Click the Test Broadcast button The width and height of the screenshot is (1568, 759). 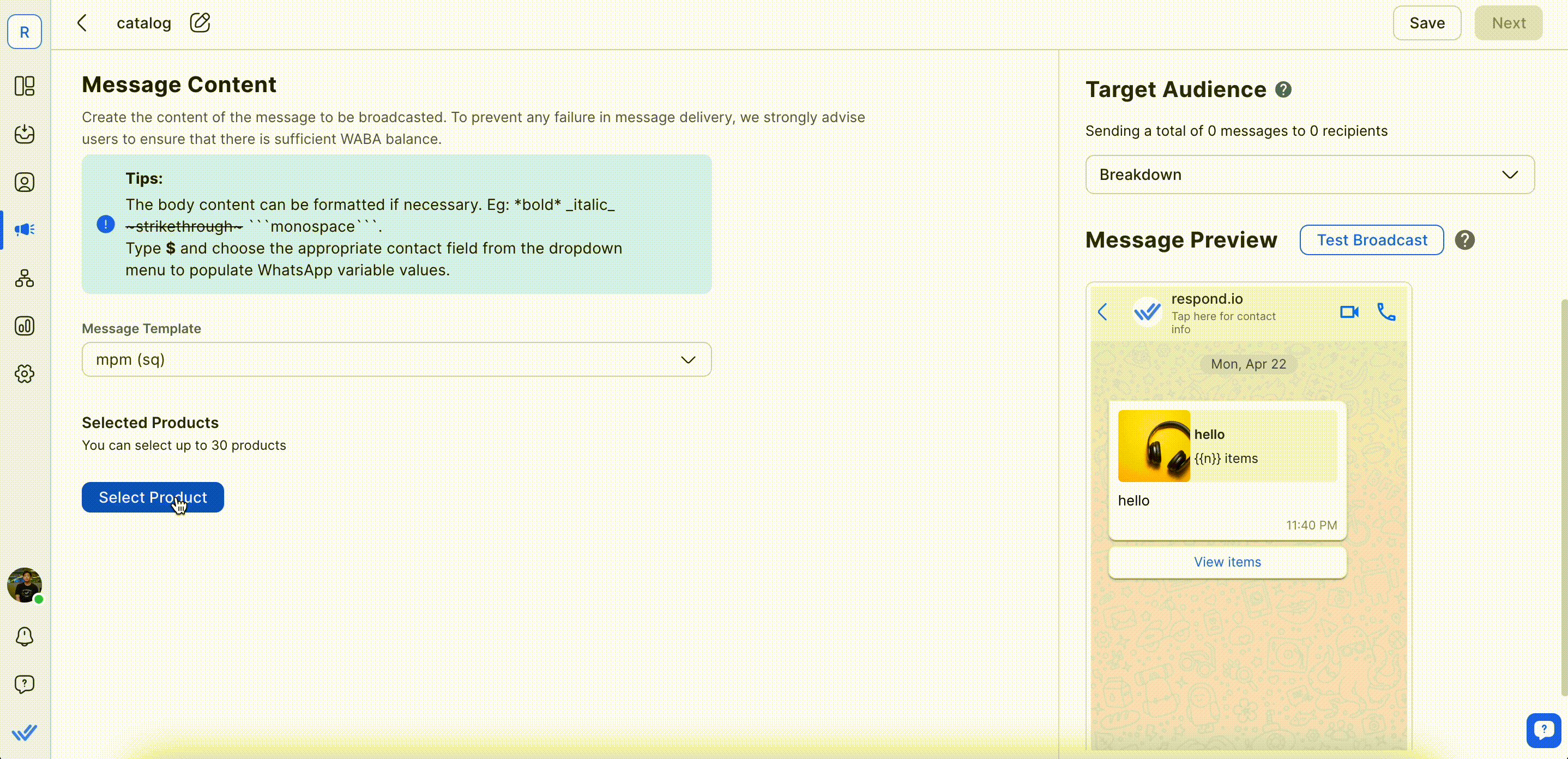click(x=1371, y=240)
